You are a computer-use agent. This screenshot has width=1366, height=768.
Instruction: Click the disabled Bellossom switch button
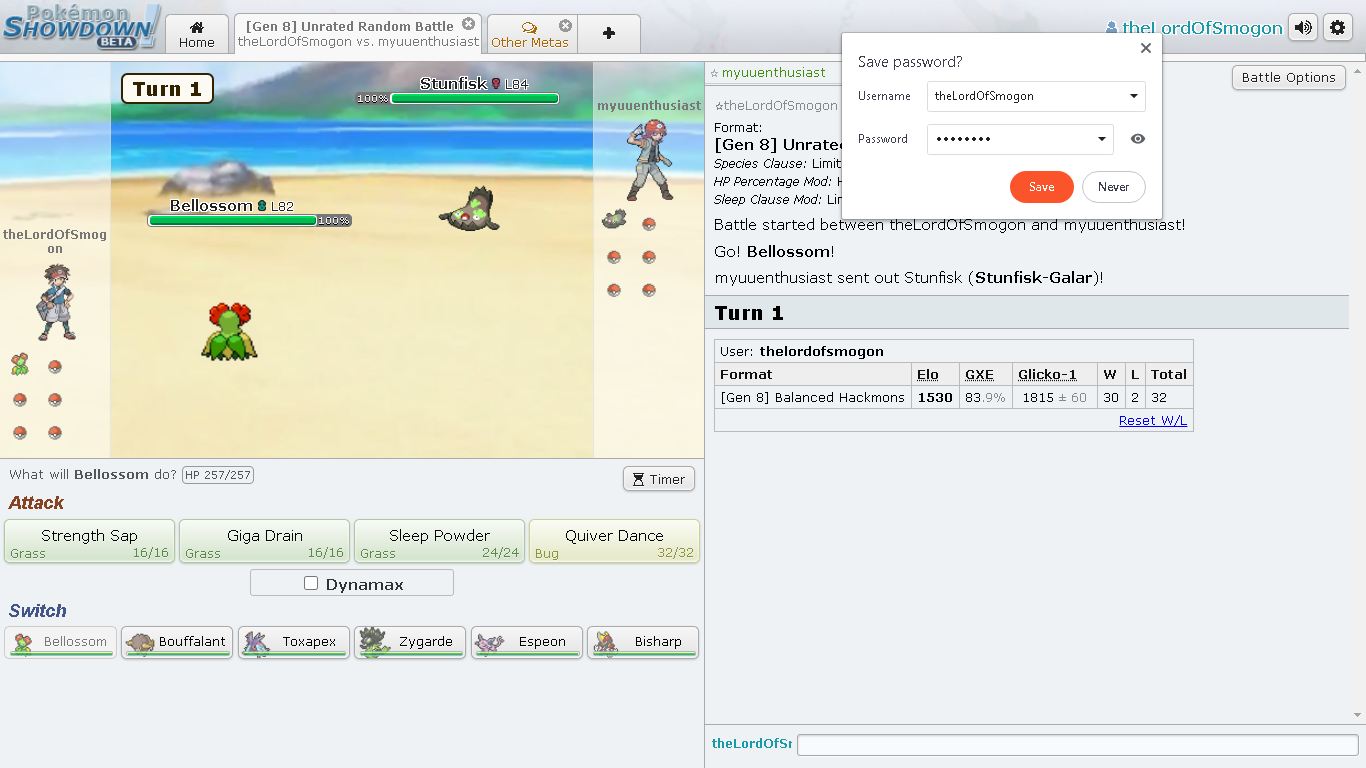click(60, 642)
